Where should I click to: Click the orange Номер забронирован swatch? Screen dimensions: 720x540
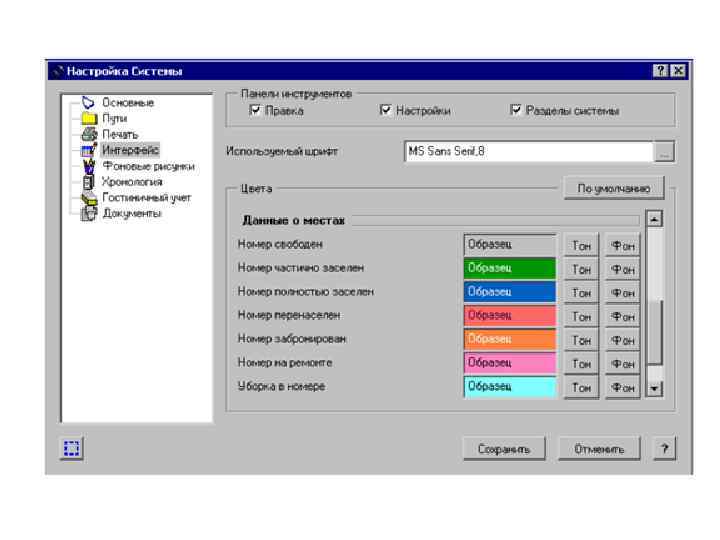(510, 339)
